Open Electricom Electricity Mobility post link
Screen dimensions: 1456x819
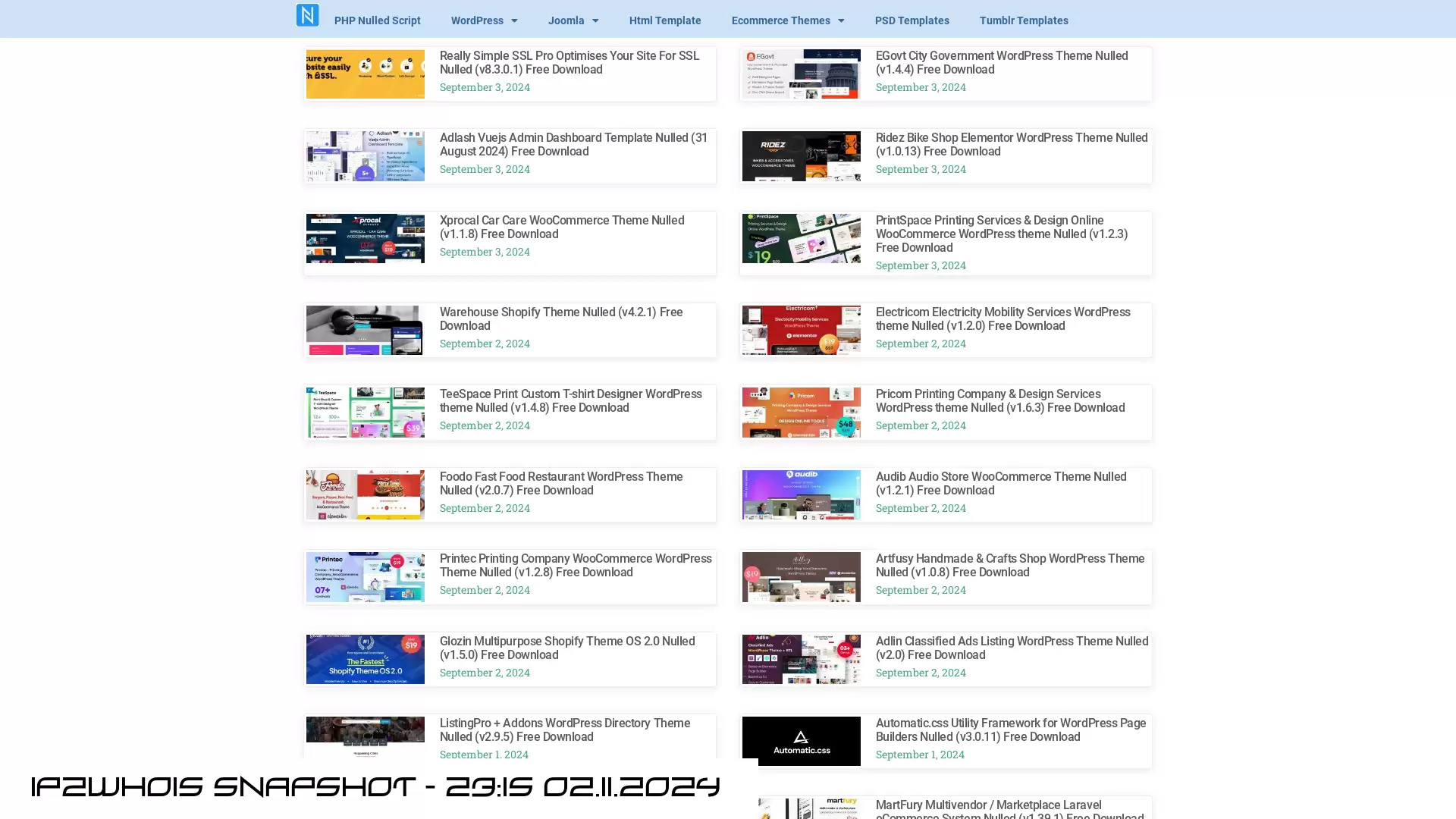click(1003, 319)
